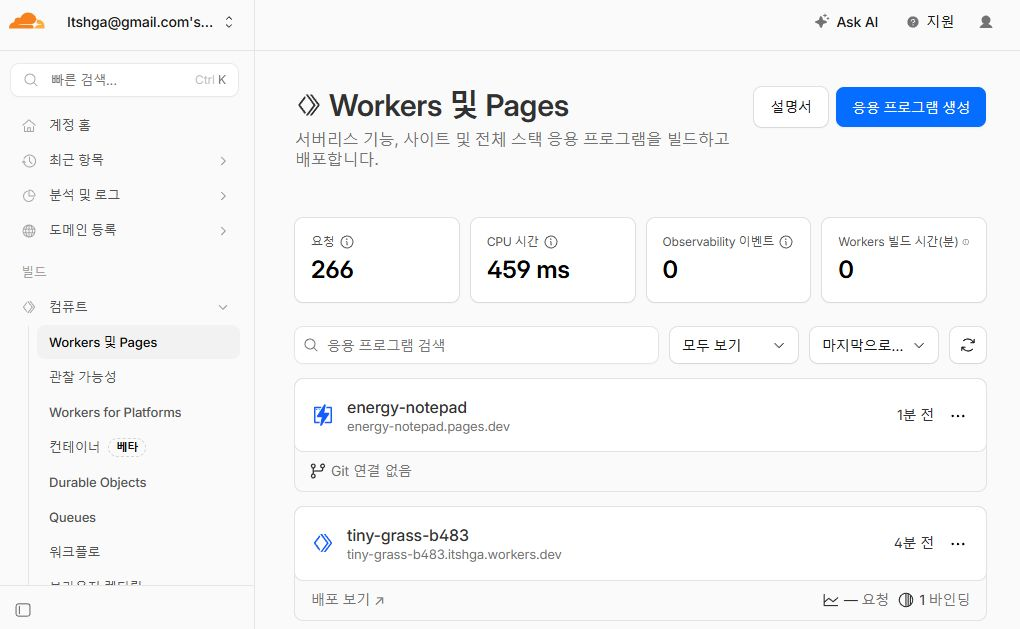Click the tiny-grass-b483.itshga.workers.dev URL text

[x=454, y=555]
